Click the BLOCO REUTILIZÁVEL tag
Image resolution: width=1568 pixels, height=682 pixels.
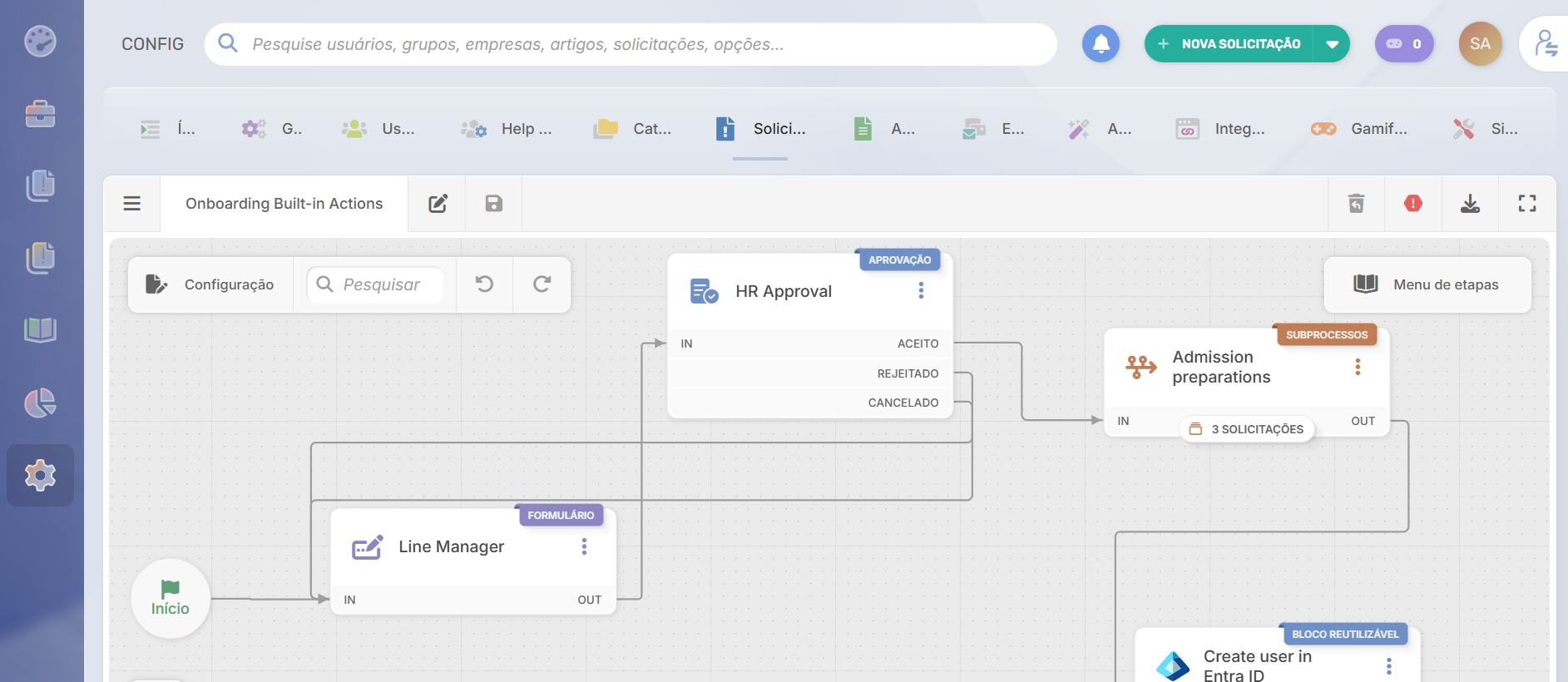pyautogui.click(x=1345, y=634)
